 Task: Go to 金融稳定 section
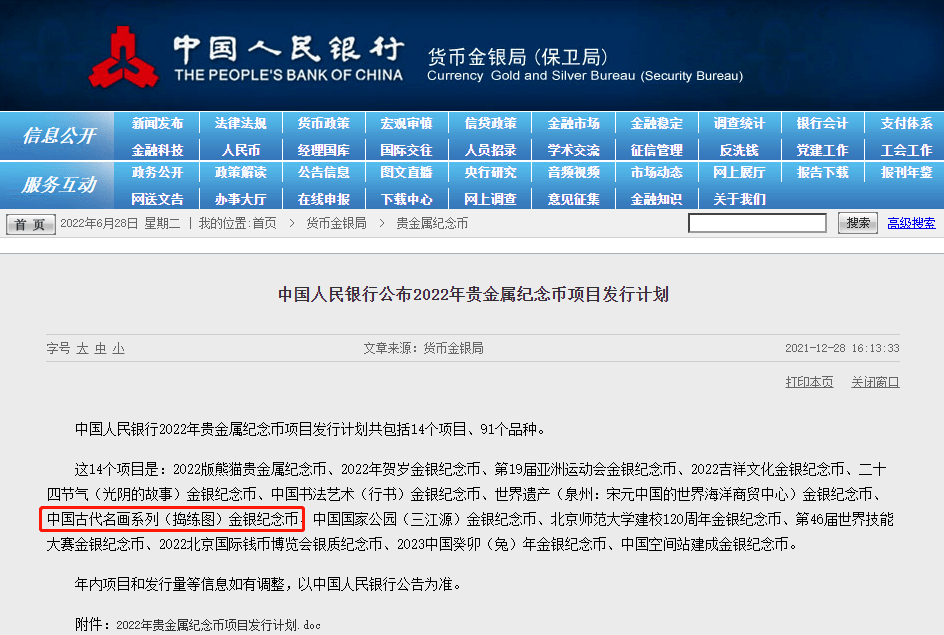(656, 124)
